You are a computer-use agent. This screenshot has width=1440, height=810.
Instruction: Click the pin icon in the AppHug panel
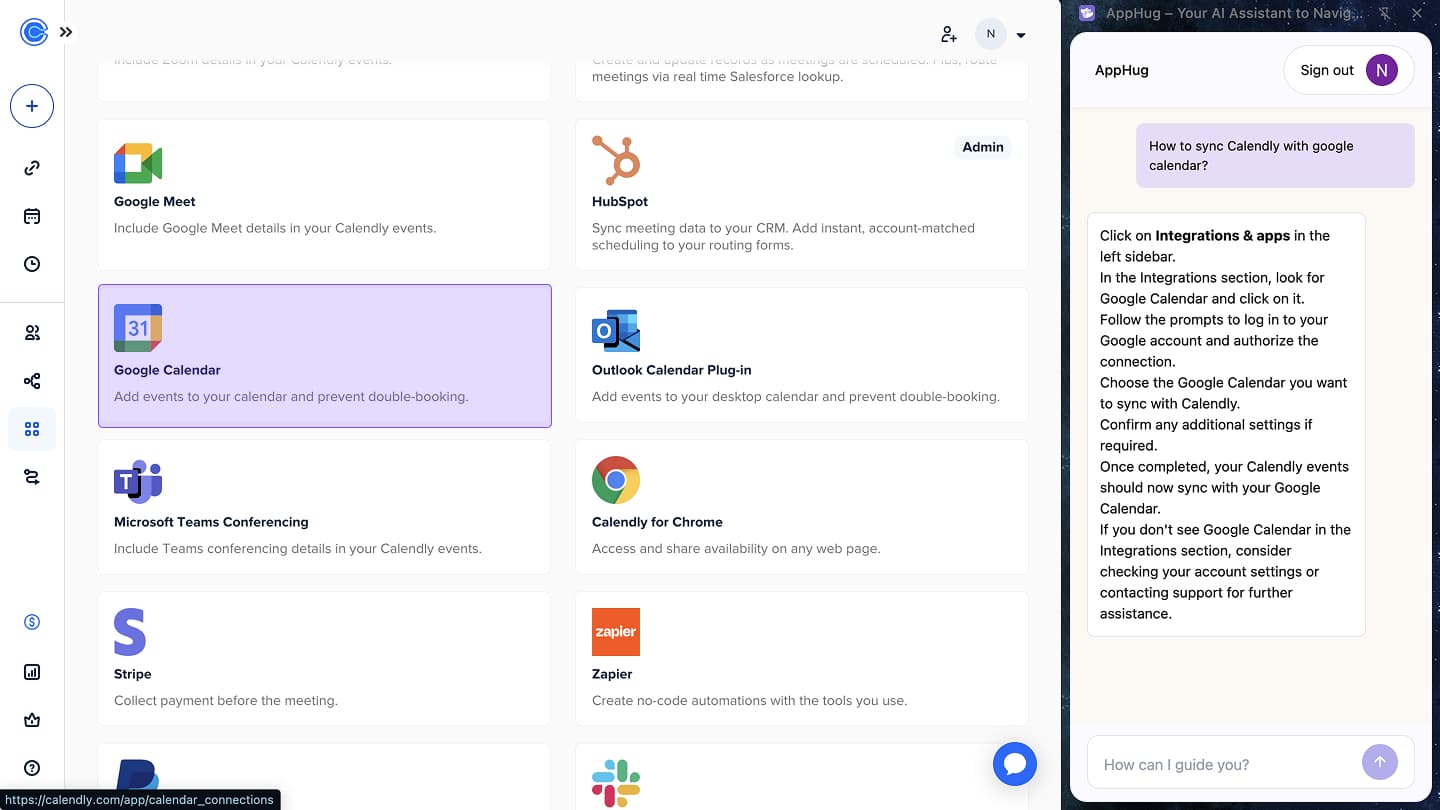pyautogui.click(x=1385, y=13)
